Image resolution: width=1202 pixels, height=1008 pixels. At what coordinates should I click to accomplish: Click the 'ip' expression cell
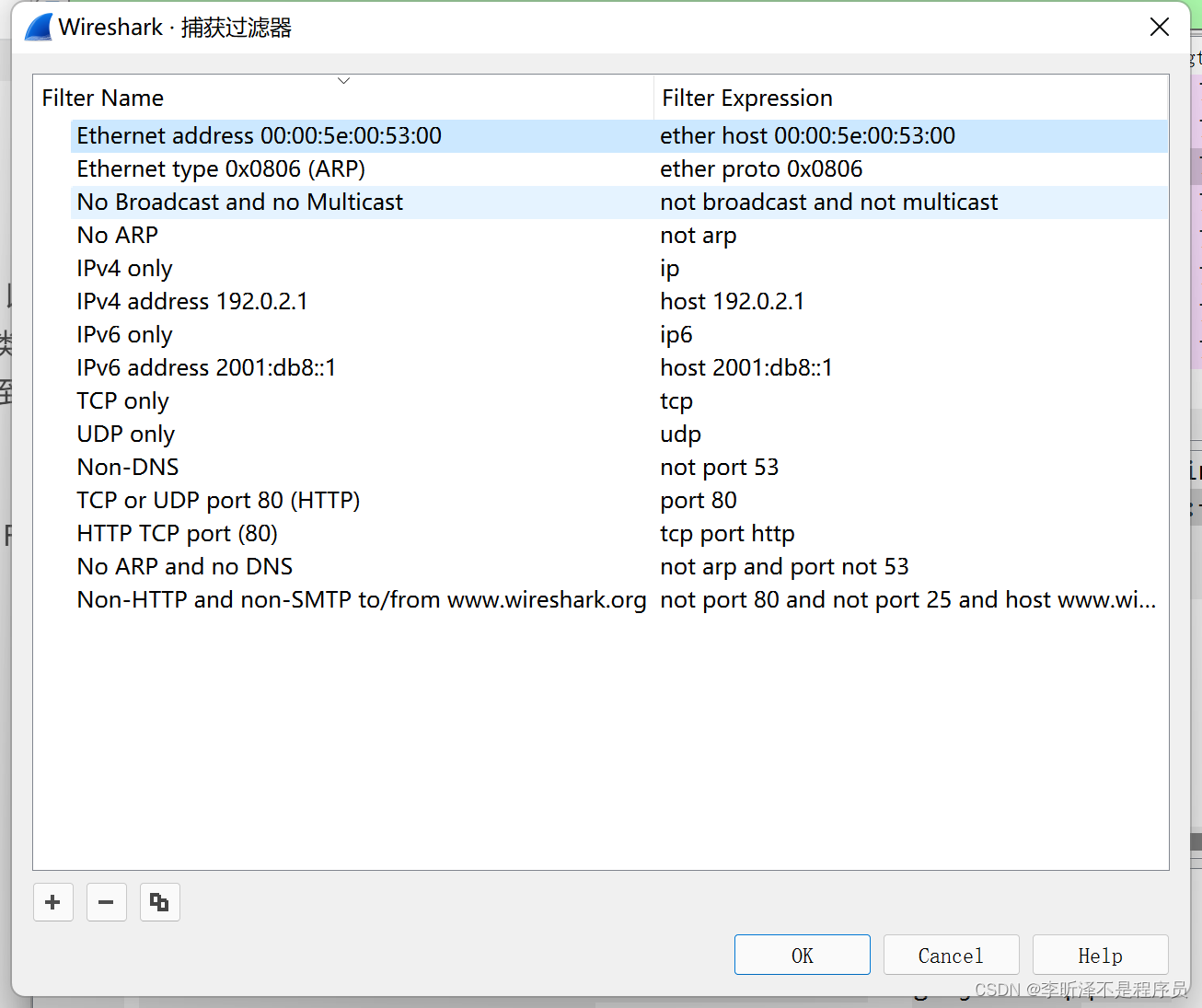pos(670,269)
